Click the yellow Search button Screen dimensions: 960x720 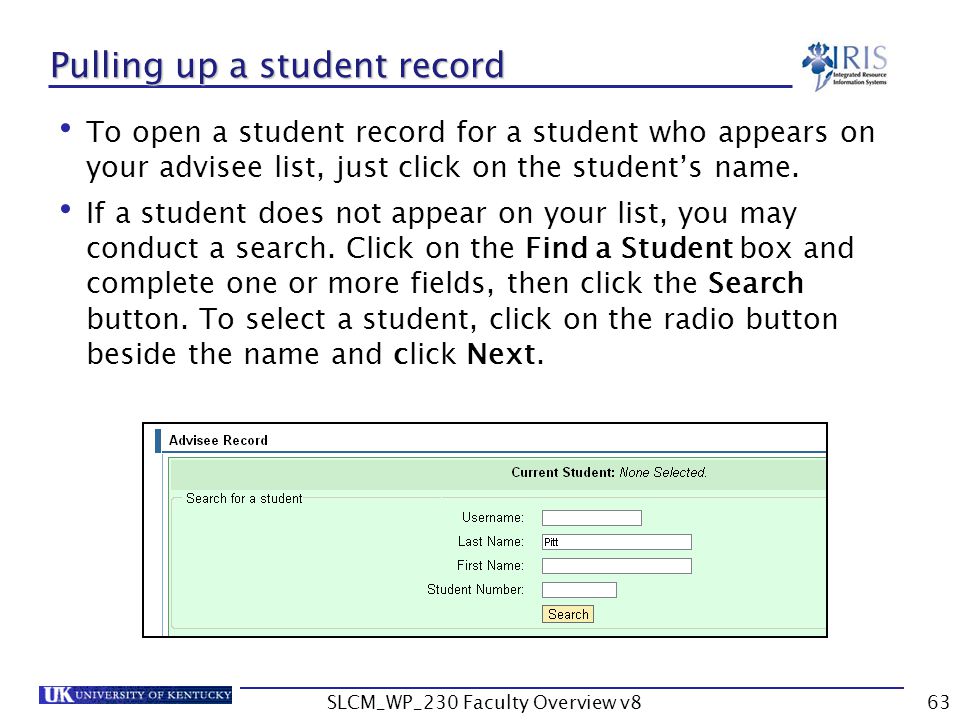tap(568, 614)
